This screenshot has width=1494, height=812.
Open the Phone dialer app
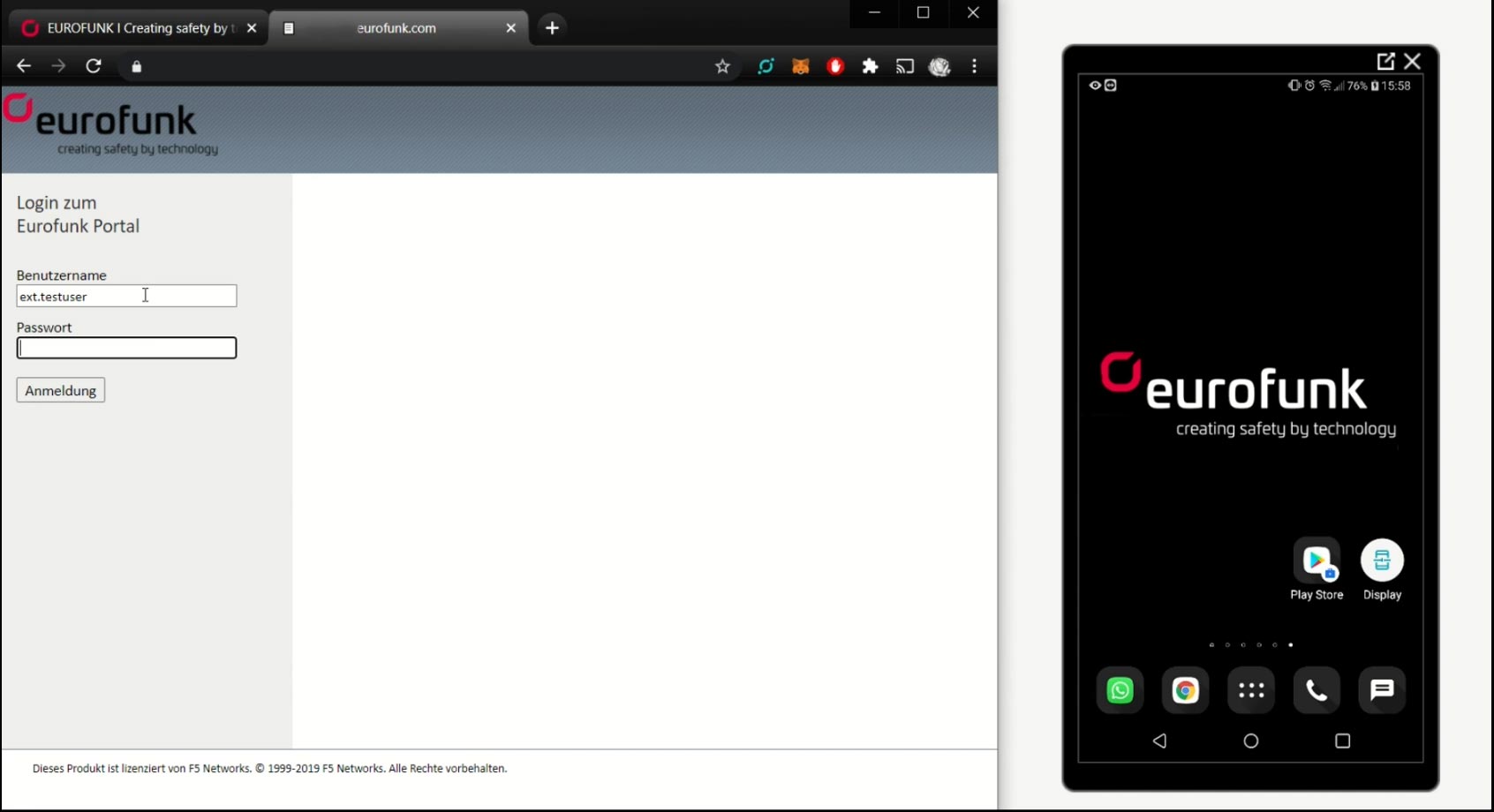pos(1317,690)
